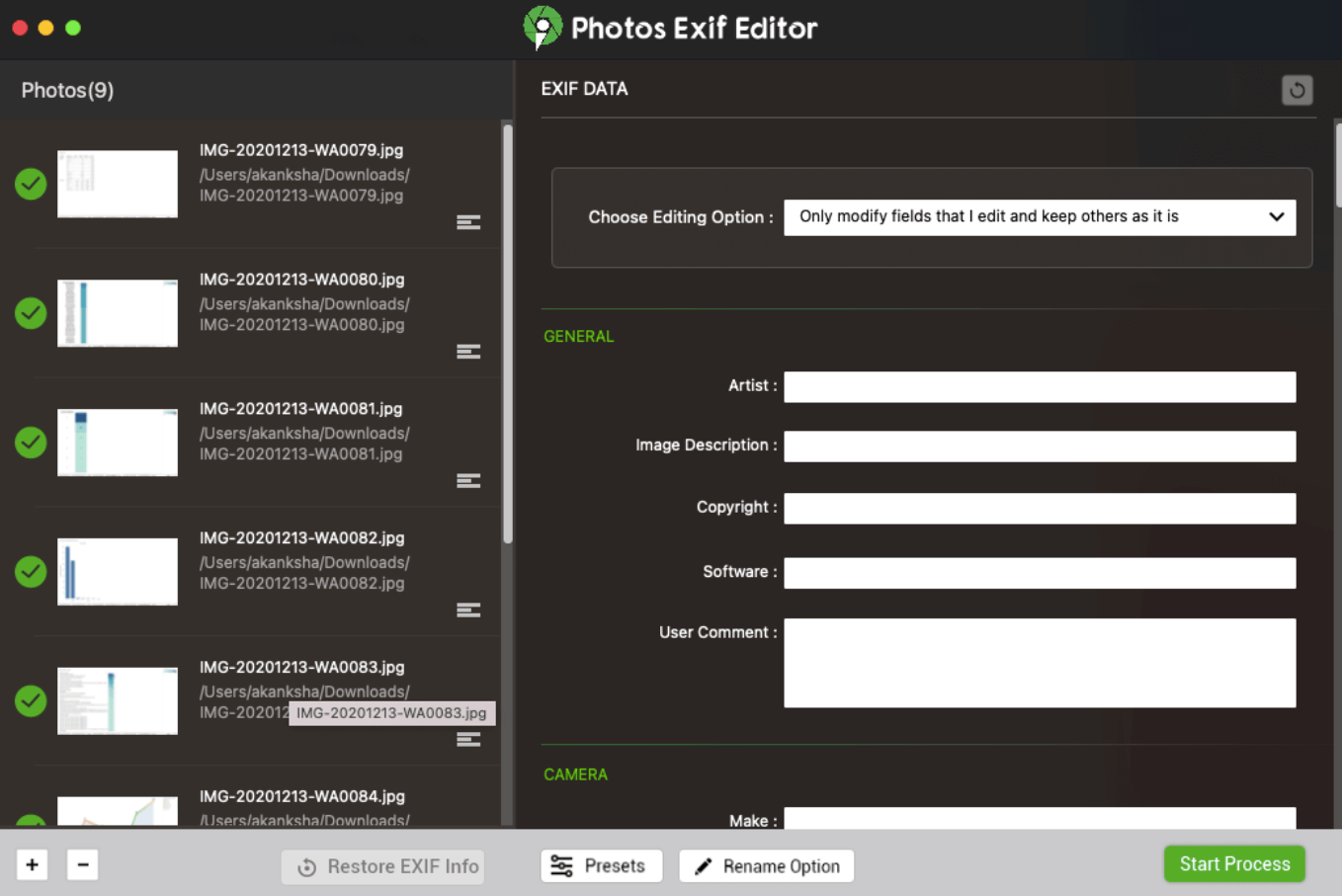Click the sliders icon on Presets button
The image size is (1342, 896).
coord(562,865)
